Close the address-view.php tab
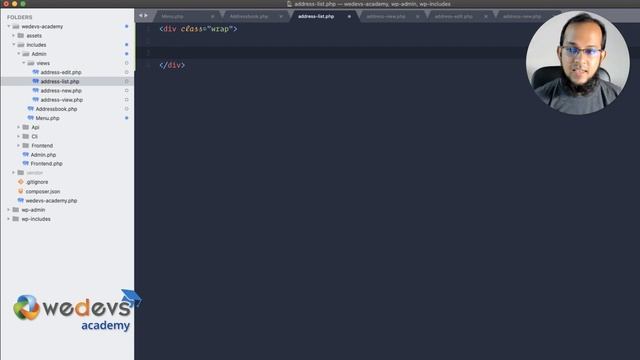The width and height of the screenshot is (640, 360). [418, 16]
